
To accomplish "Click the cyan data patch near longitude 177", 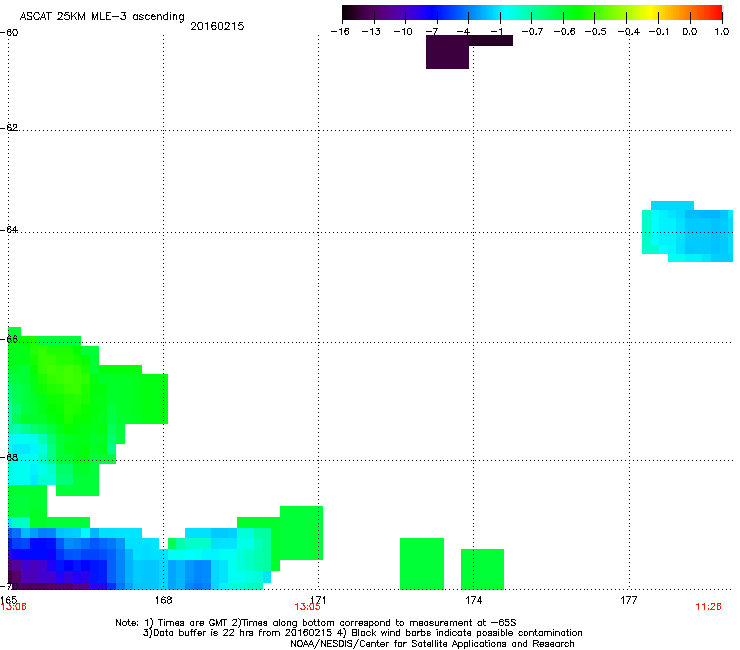I will click(687, 231).
